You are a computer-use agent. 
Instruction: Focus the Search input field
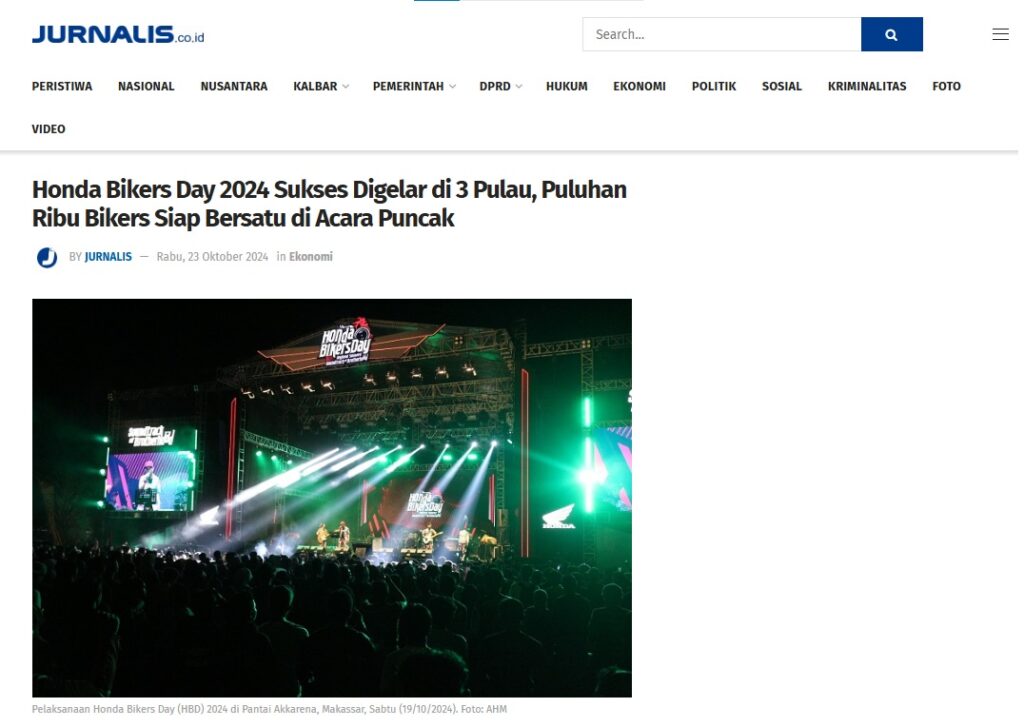722,35
